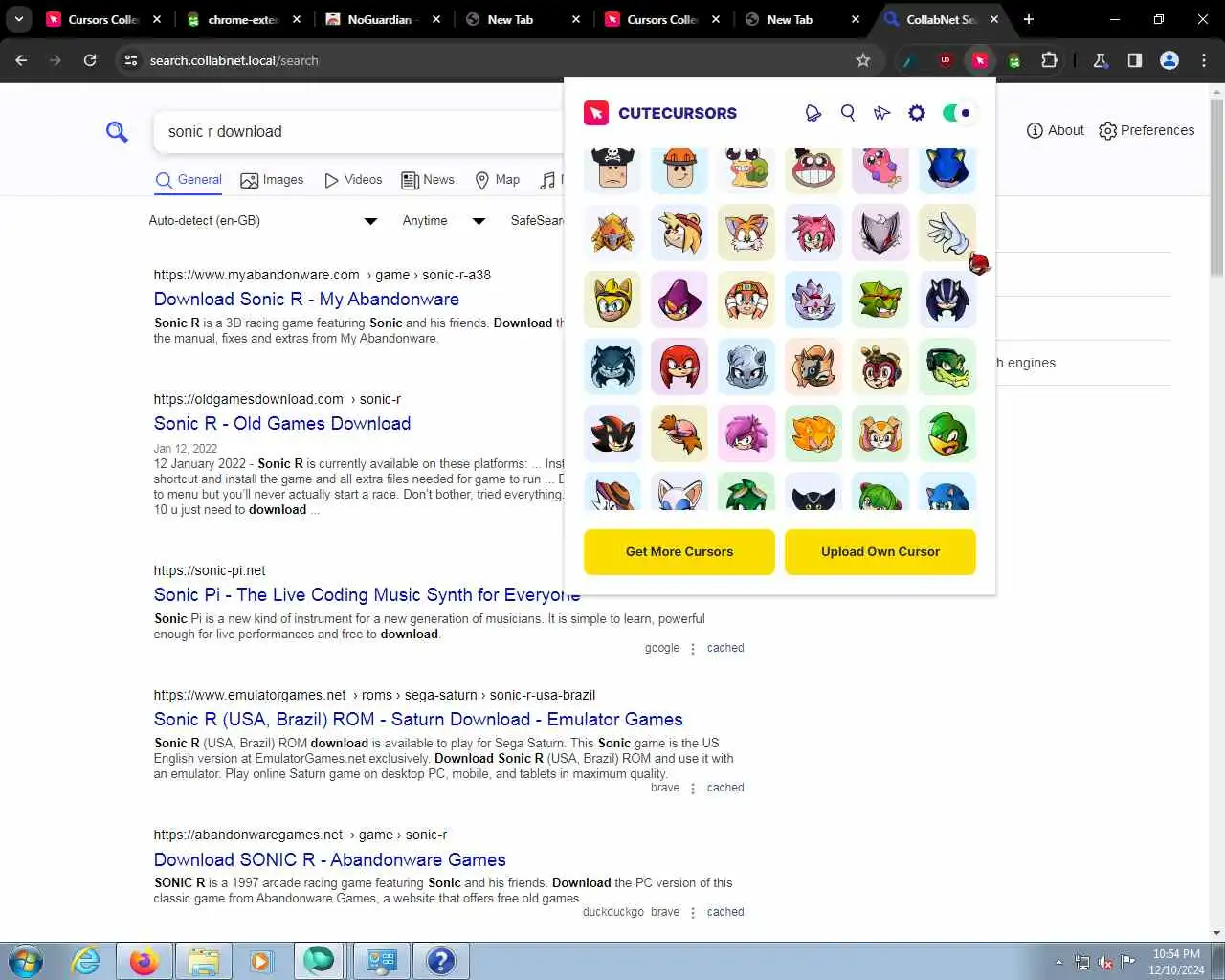Viewport: 1225px width, 980px height.
Task: Open the tab search dropdown arrow
Action: (19, 19)
